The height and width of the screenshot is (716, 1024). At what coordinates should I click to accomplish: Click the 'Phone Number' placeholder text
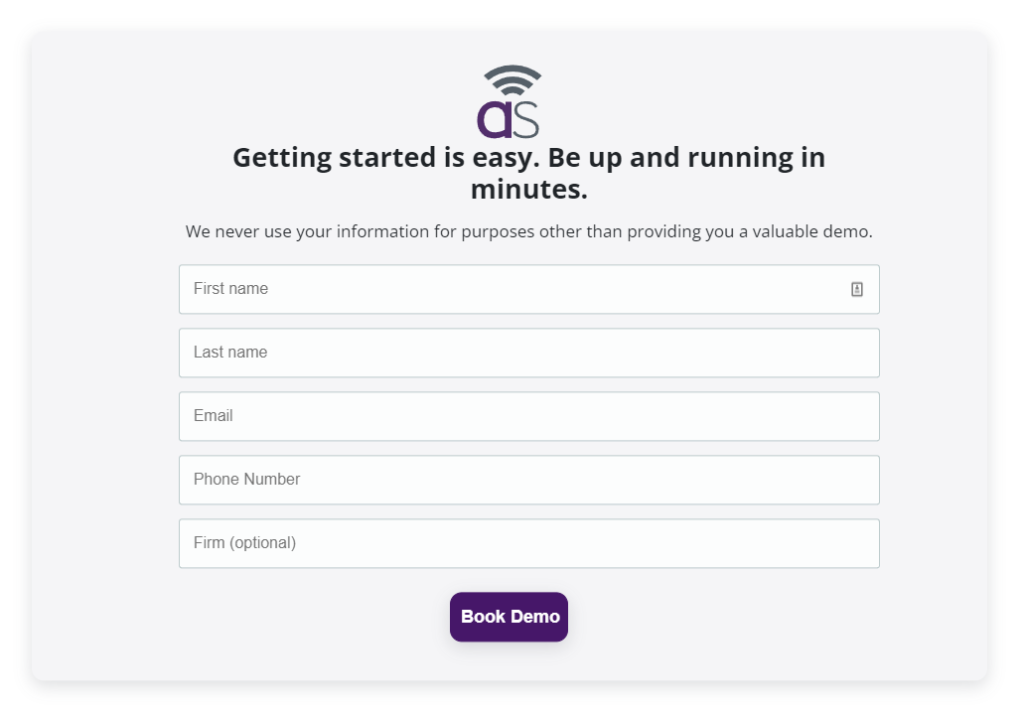tap(247, 480)
